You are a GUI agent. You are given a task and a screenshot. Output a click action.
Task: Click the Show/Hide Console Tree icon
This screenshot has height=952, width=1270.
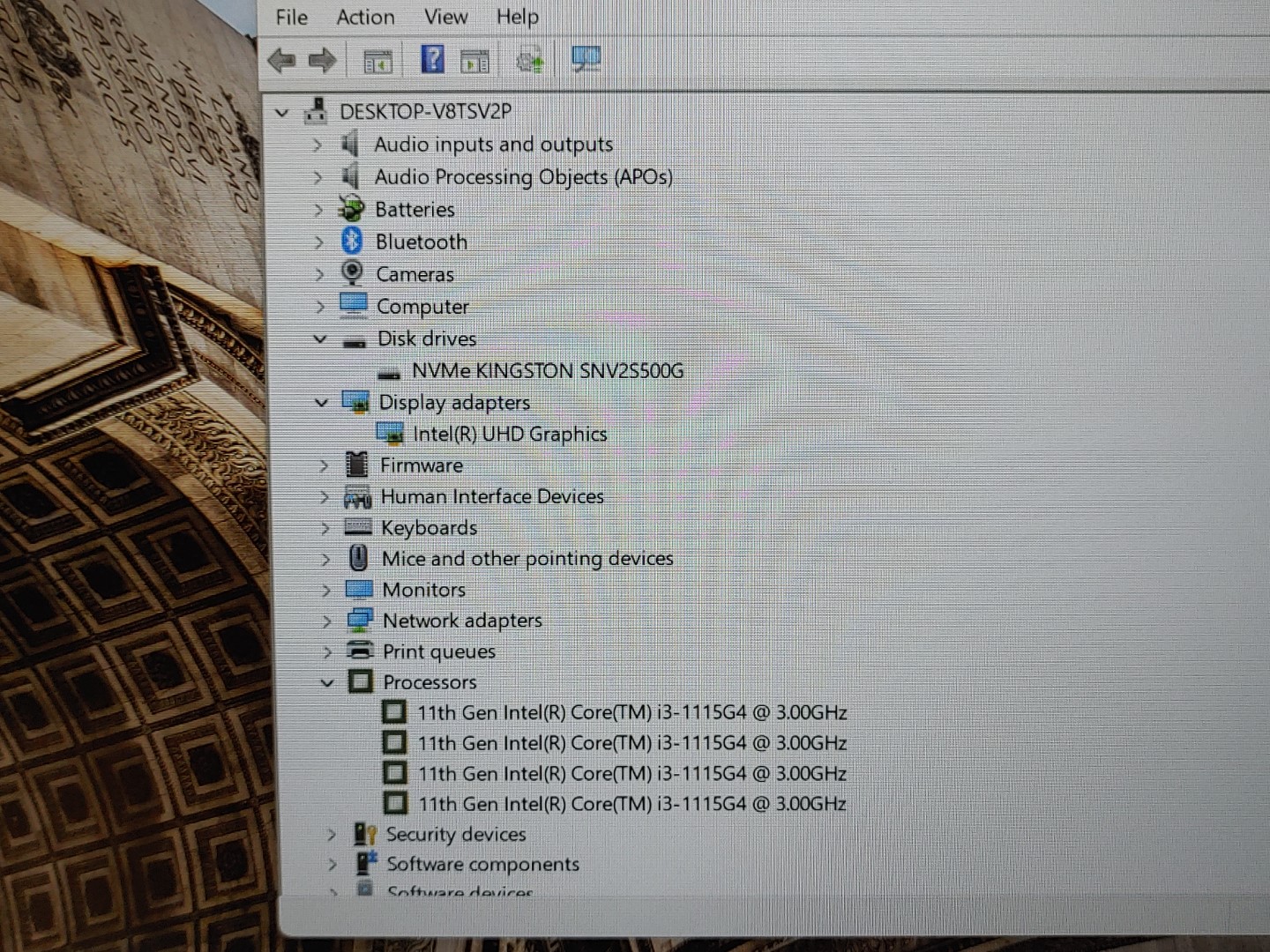click(x=377, y=62)
